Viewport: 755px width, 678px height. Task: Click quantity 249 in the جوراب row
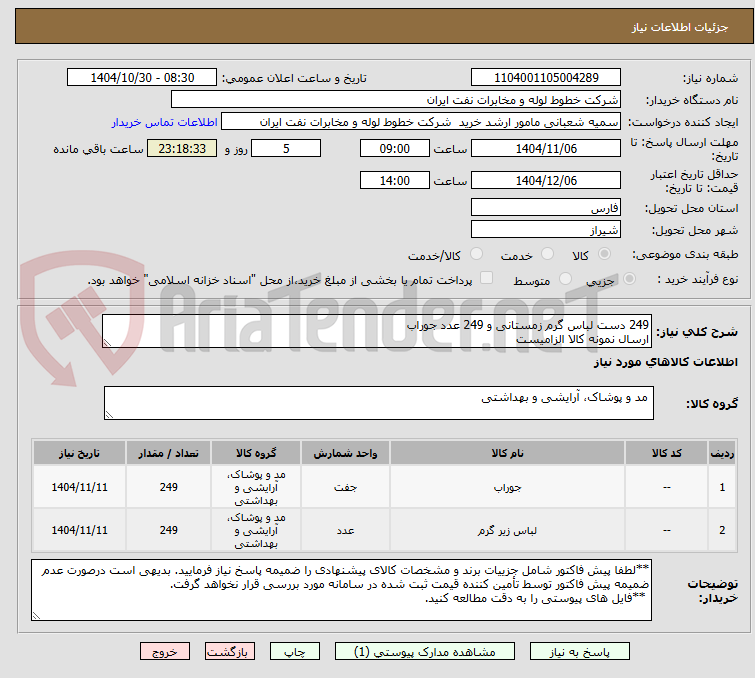[169, 487]
